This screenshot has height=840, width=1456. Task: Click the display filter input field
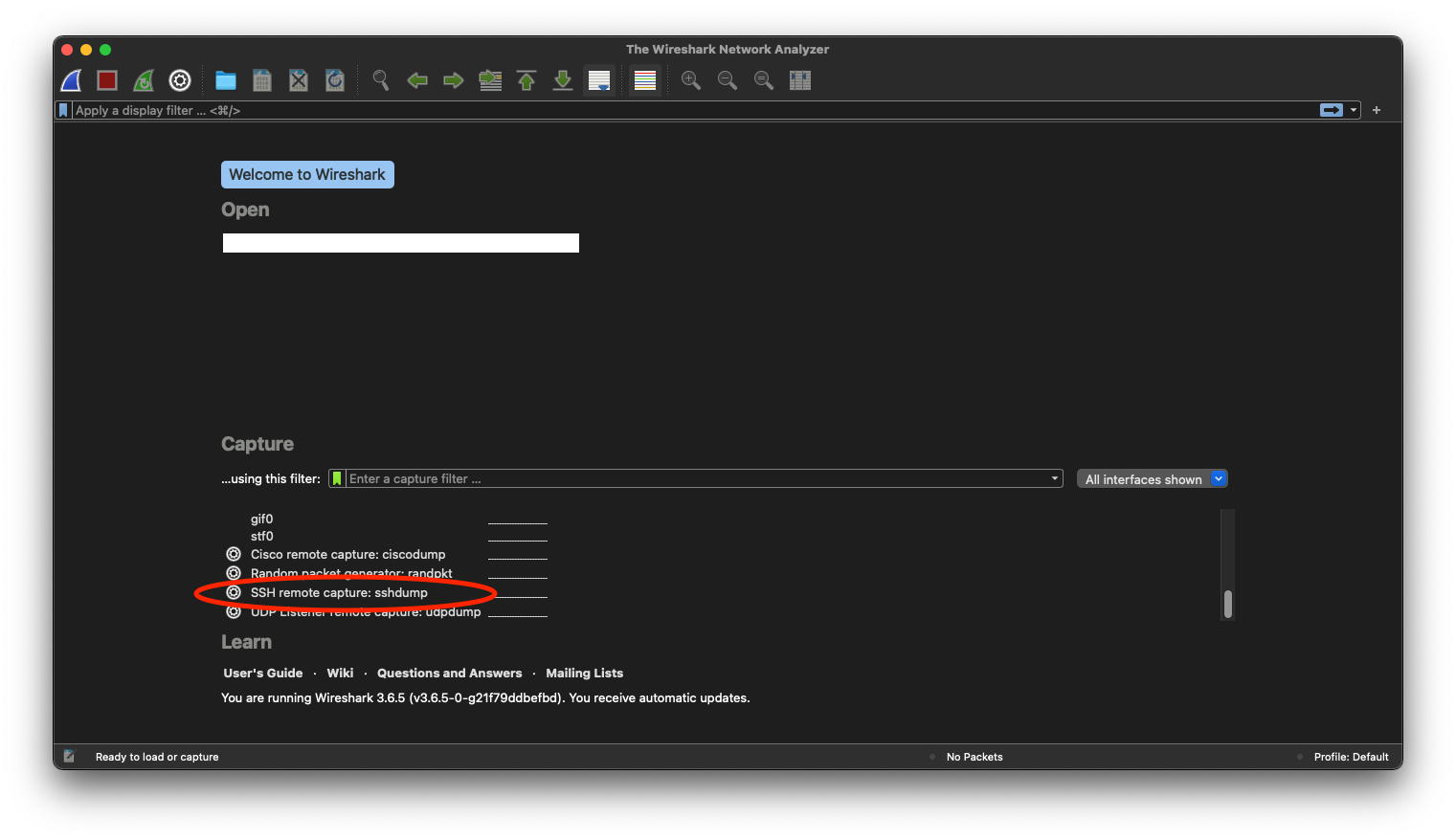694,110
